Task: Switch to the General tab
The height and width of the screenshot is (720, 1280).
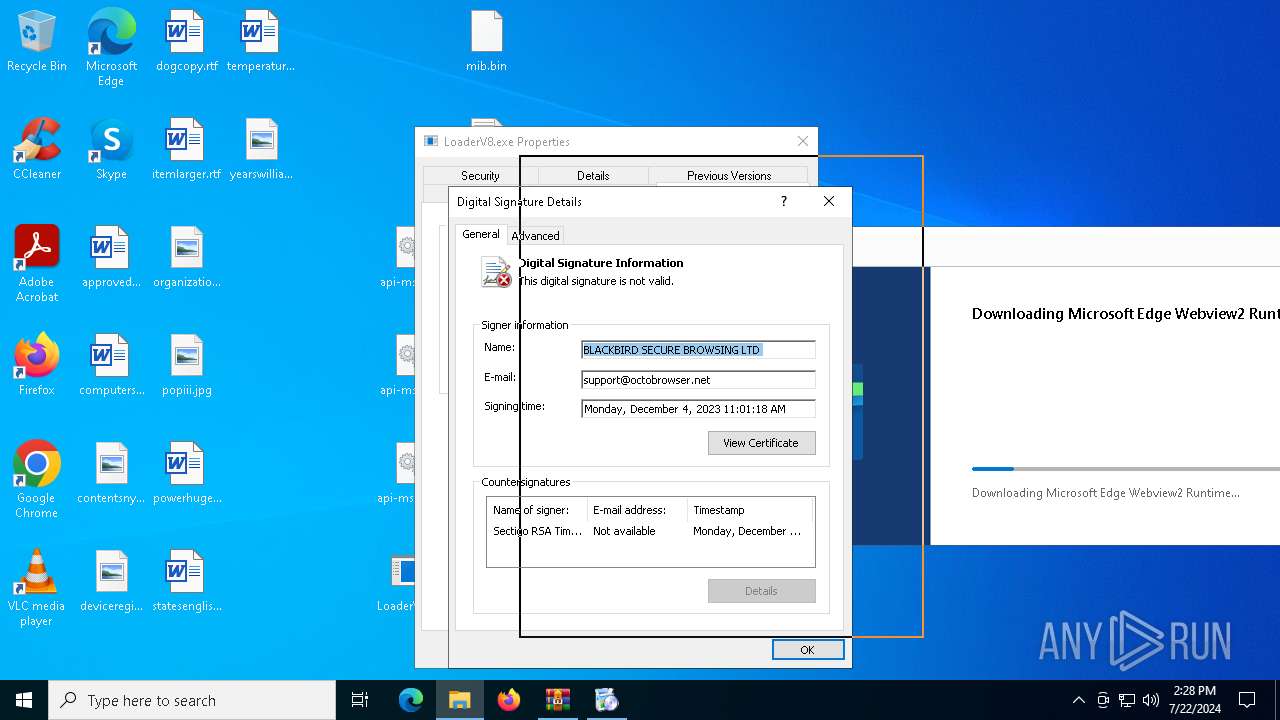Action: click(480, 234)
